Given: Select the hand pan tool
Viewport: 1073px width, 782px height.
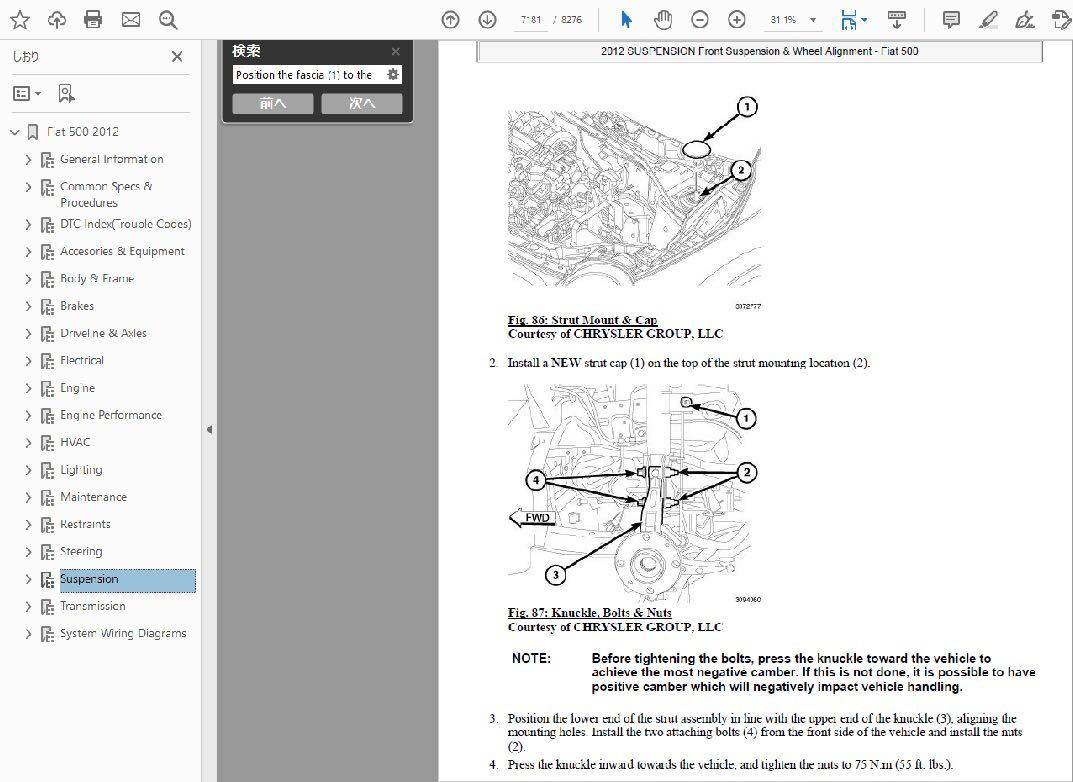Looking at the screenshot, I should click(663, 19).
